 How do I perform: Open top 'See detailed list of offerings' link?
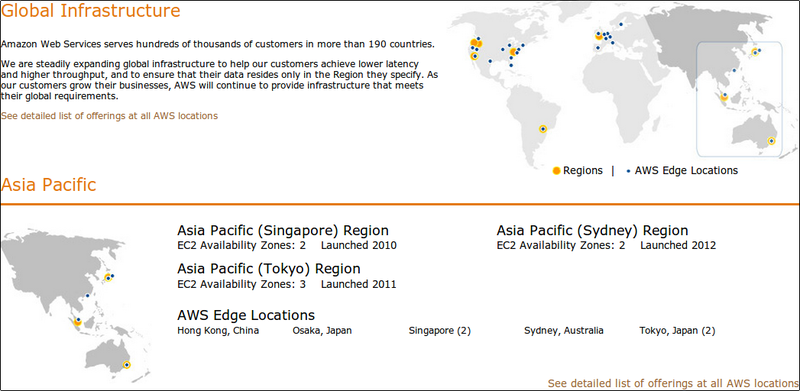click(109, 116)
